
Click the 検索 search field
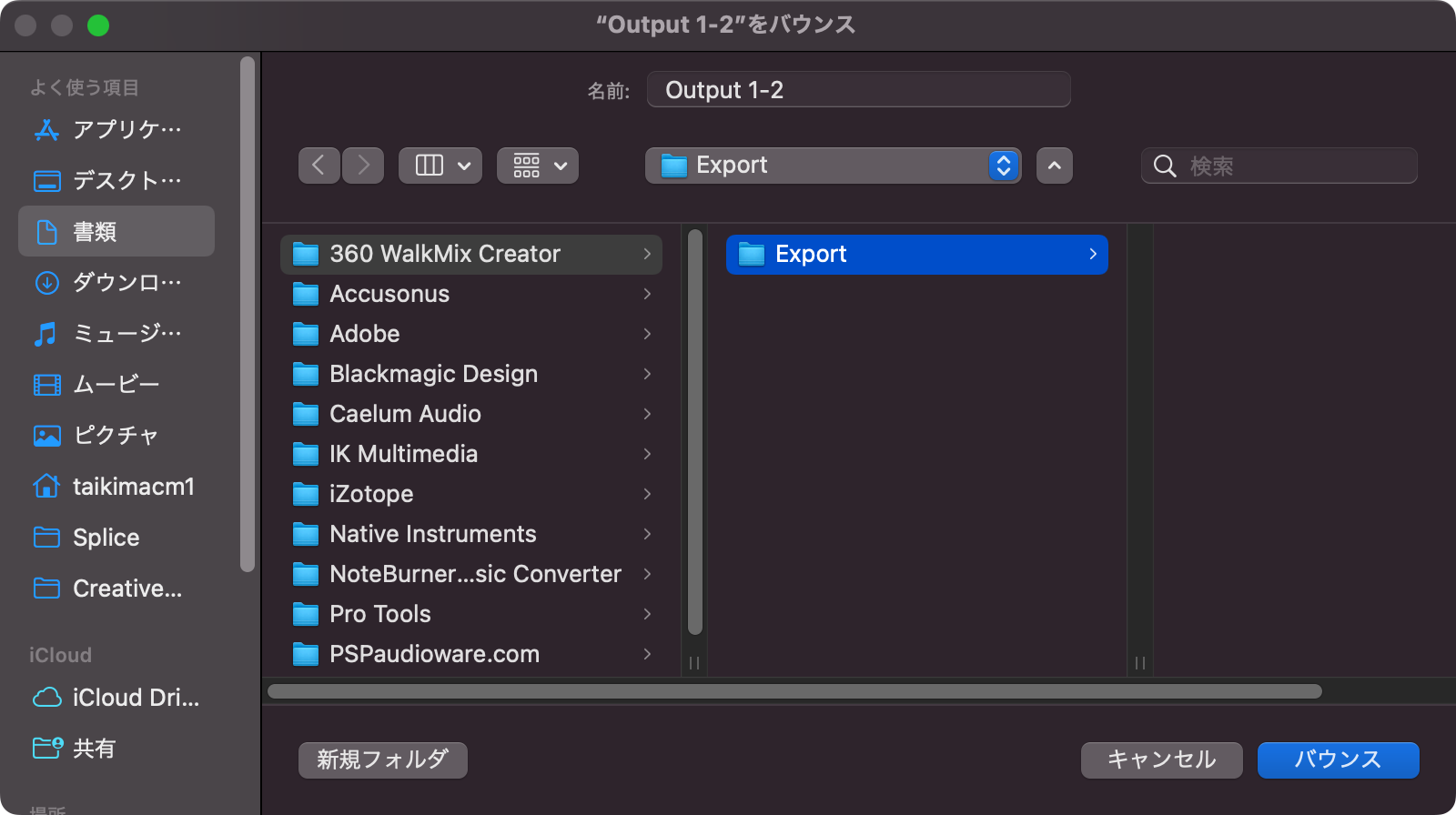tap(1279, 166)
